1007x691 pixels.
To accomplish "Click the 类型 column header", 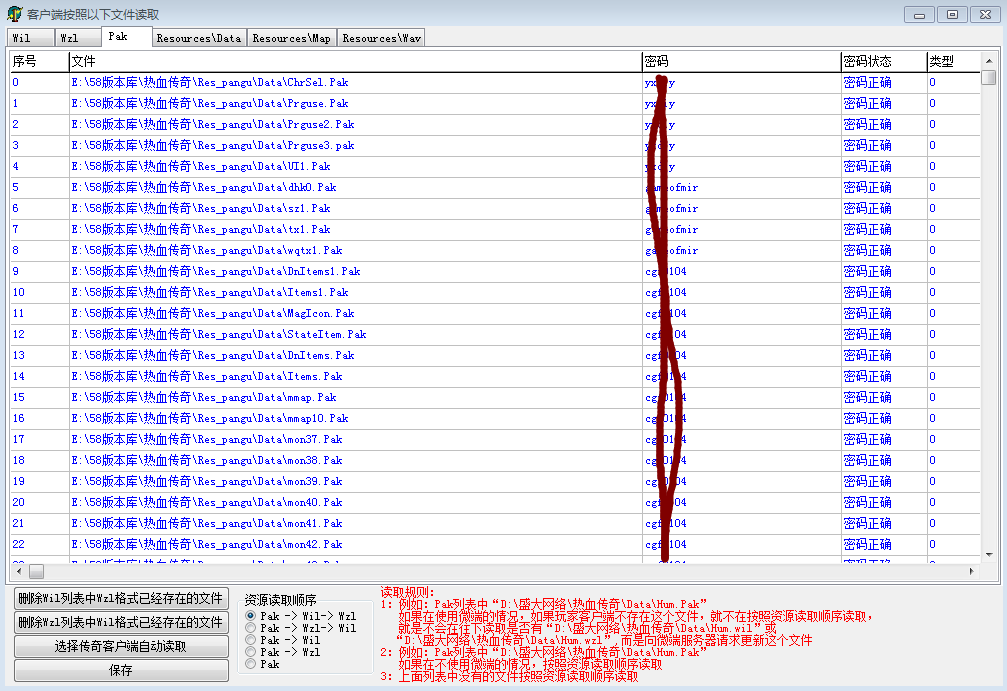I will 954,61.
